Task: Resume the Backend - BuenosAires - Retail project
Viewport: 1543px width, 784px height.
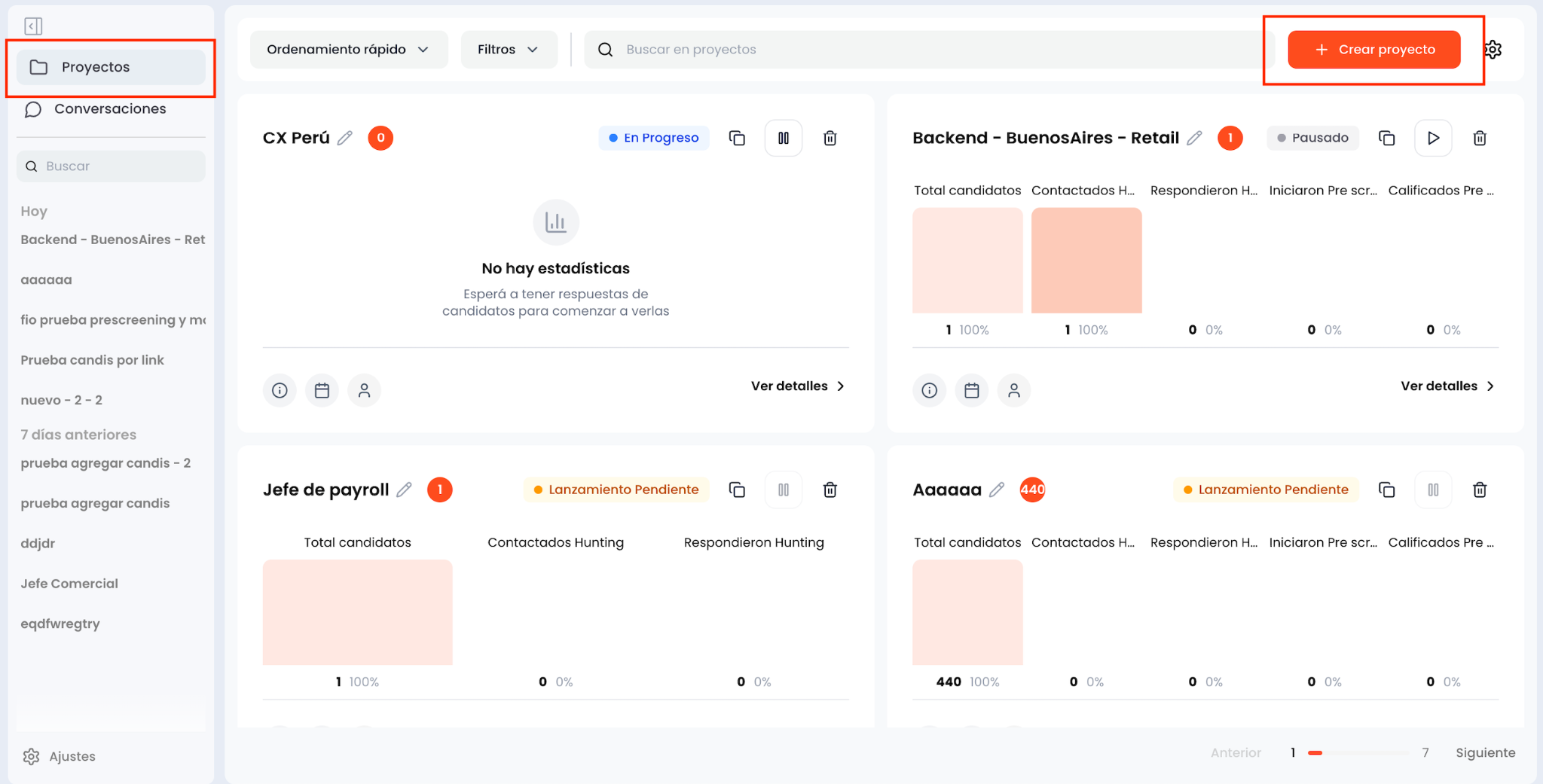Action: (1433, 138)
